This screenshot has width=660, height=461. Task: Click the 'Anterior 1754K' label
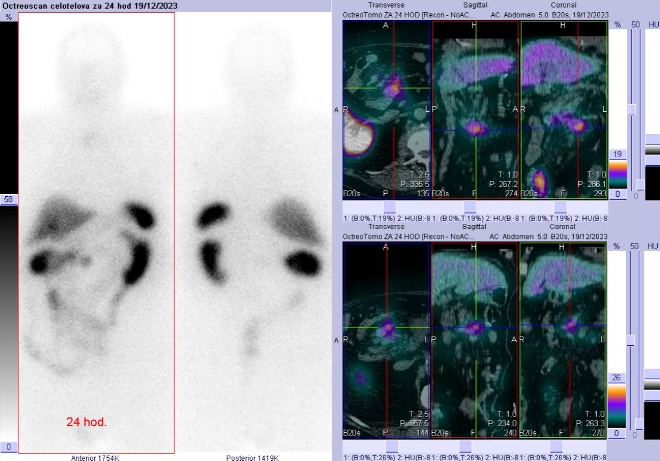[x=95, y=458]
